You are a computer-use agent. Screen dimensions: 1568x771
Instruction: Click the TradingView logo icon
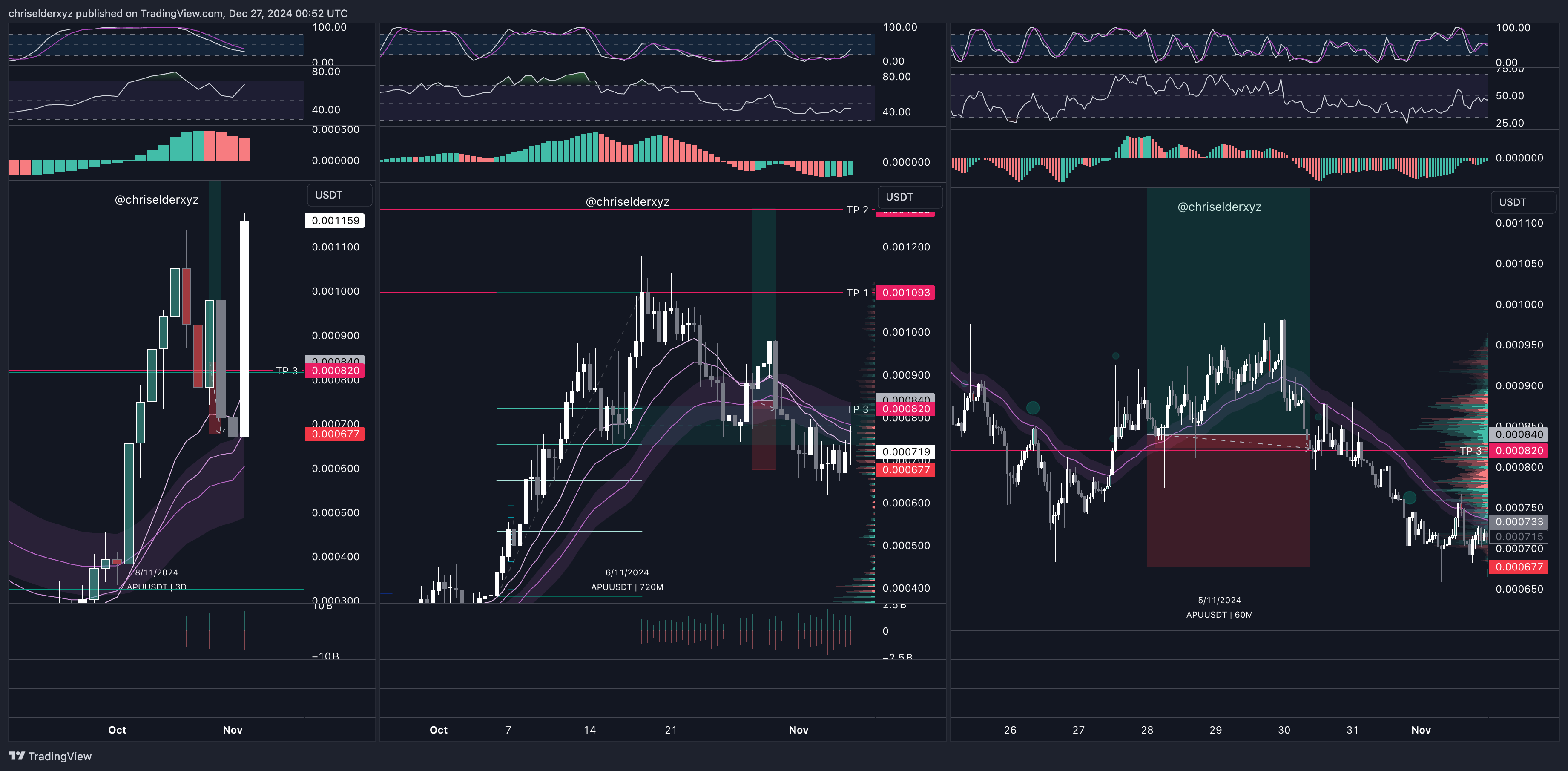pos(17,756)
